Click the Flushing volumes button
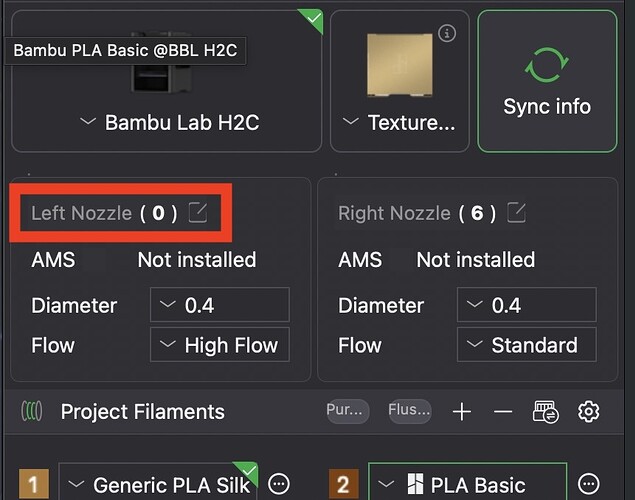635x500 pixels. click(410, 411)
